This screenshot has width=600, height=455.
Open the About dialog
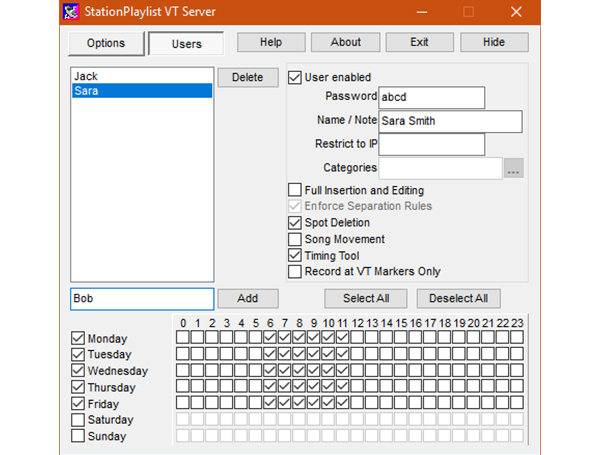(346, 42)
